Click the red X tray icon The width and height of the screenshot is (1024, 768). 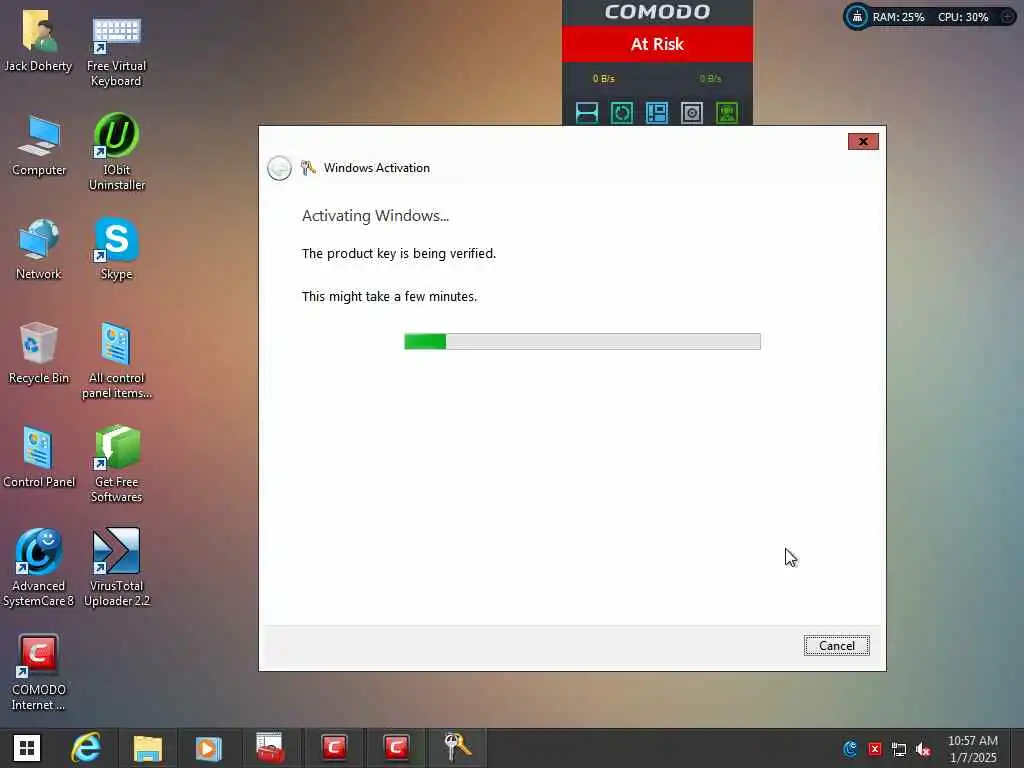874,749
